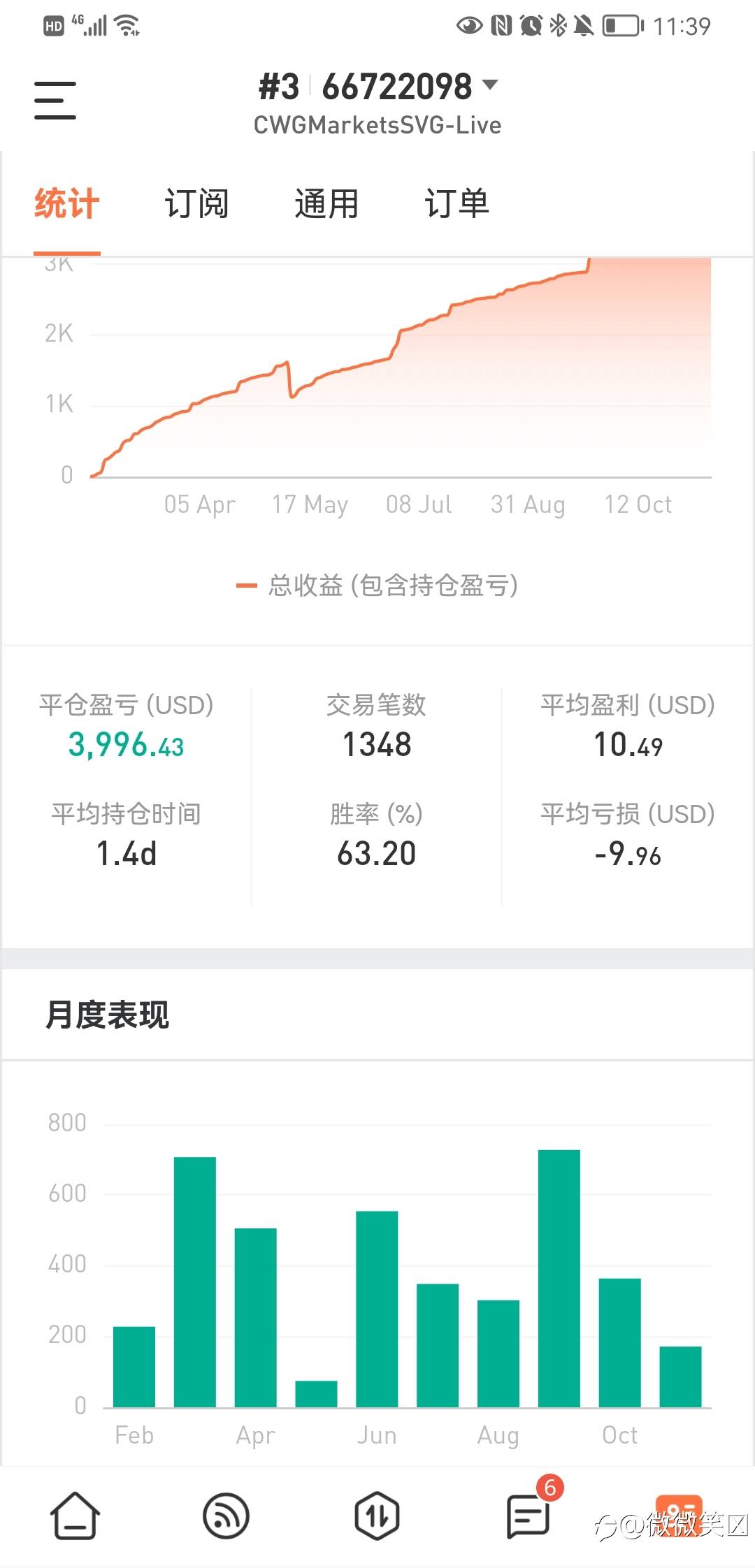The height and width of the screenshot is (1568, 755).
Task: Open the hamburger side menu
Action: tap(55, 100)
